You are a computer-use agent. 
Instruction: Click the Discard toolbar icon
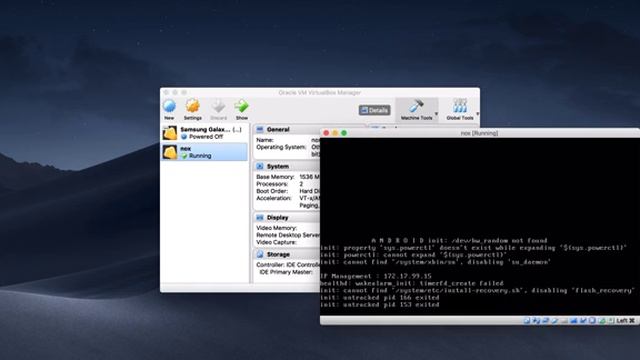[x=218, y=107]
